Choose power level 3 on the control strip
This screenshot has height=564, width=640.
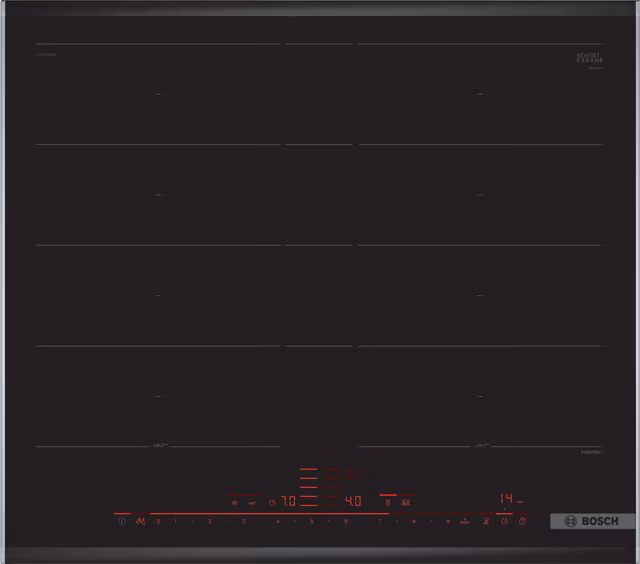(x=244, y=521)
